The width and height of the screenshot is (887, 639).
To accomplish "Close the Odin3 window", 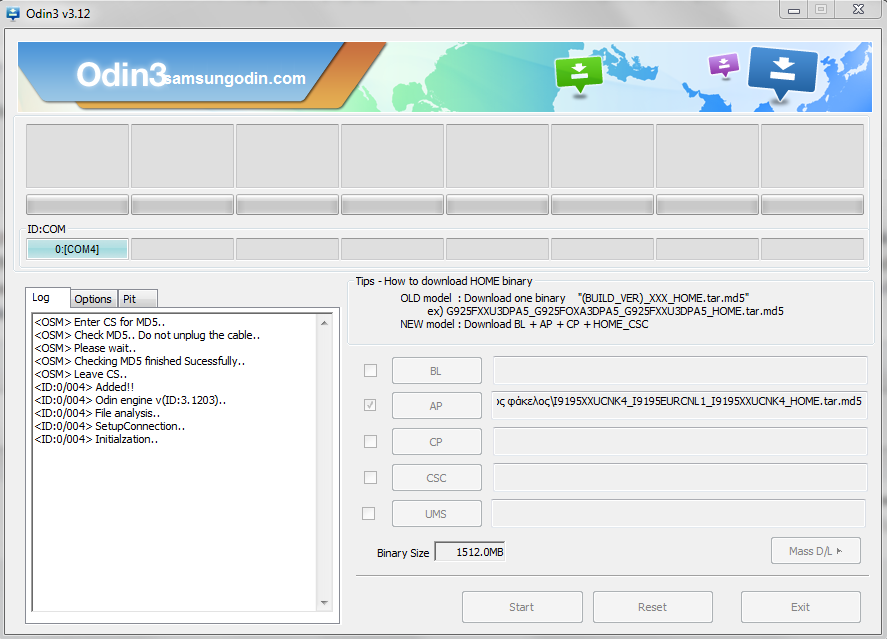I will (x=859, y=10).
